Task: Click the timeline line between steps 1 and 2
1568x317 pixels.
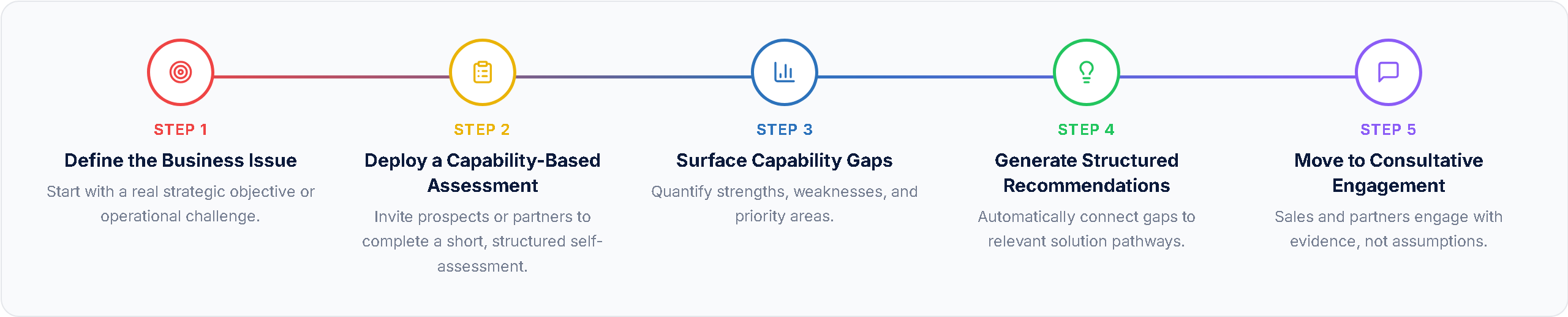Action: pyautogui.click(x=331, y=77)
